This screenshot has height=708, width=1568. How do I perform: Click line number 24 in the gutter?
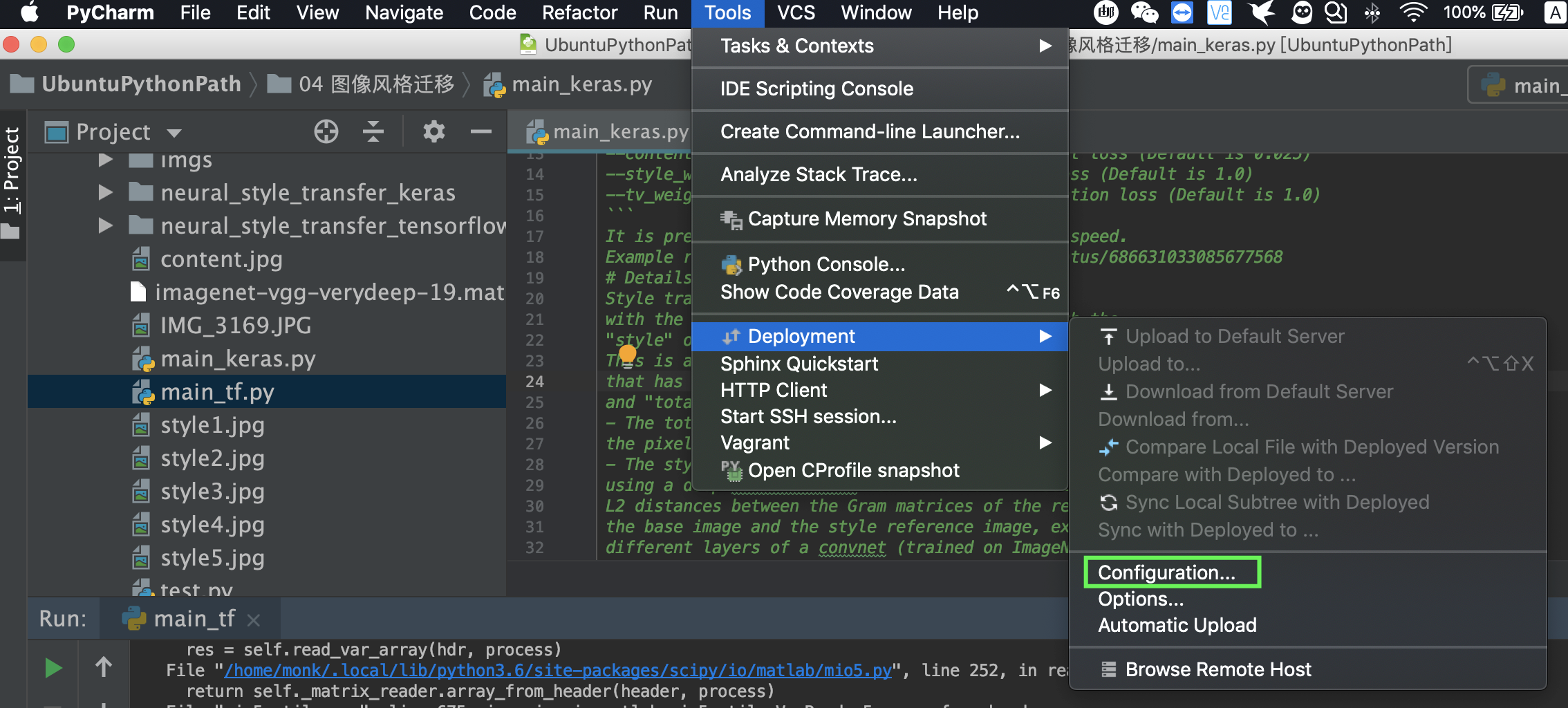click(534, 382)
